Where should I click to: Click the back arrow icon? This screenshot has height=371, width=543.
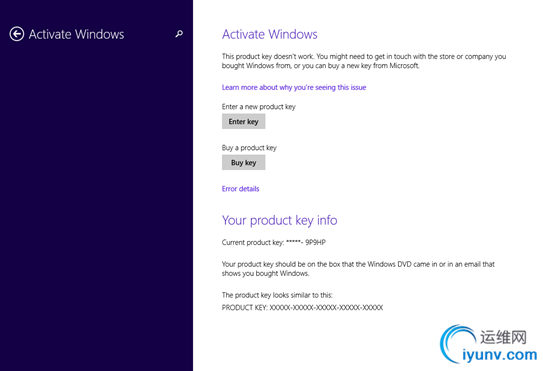(x=17, y=34)
